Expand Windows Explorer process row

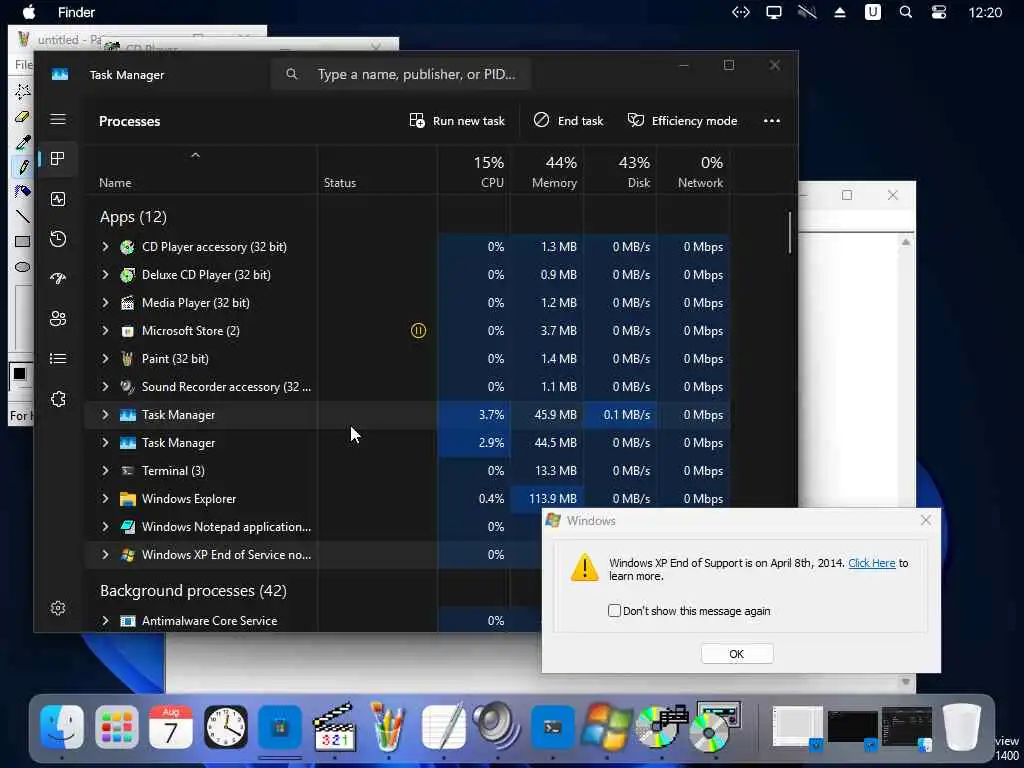click(x=105, y=498)
